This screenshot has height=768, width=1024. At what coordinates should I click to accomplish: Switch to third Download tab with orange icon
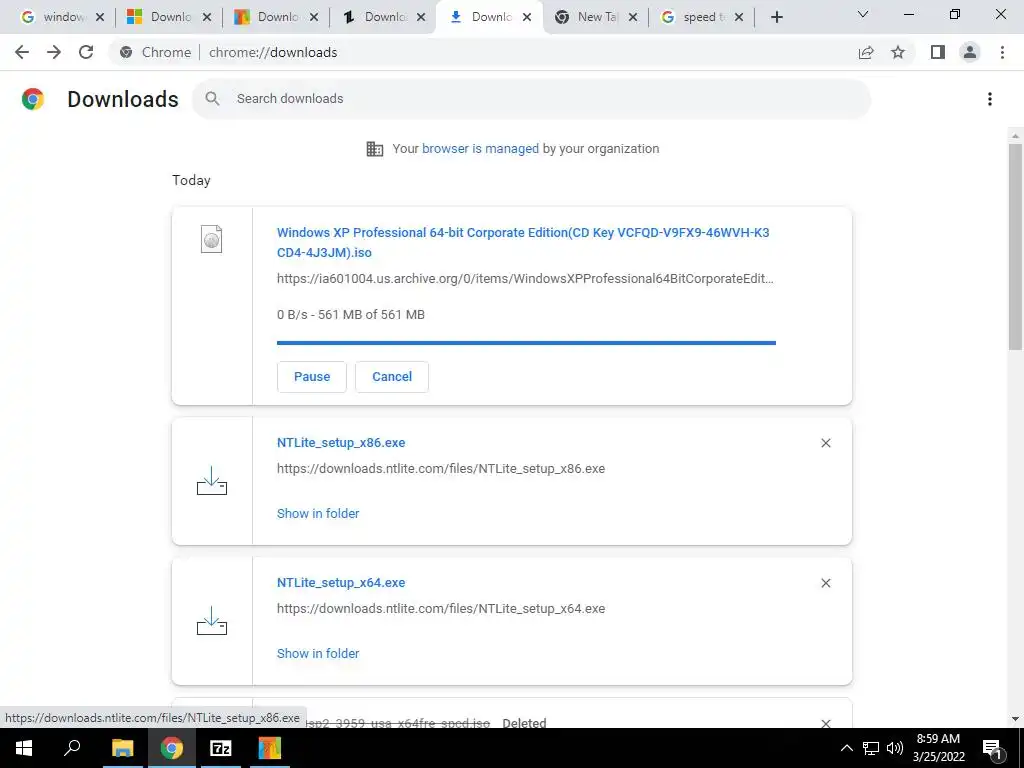tap(277, 18)
